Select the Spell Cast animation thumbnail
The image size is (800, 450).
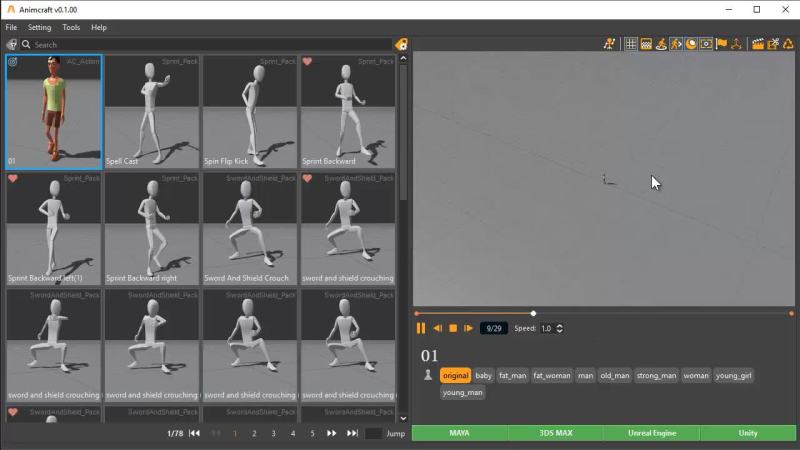(x=152, y=112)
